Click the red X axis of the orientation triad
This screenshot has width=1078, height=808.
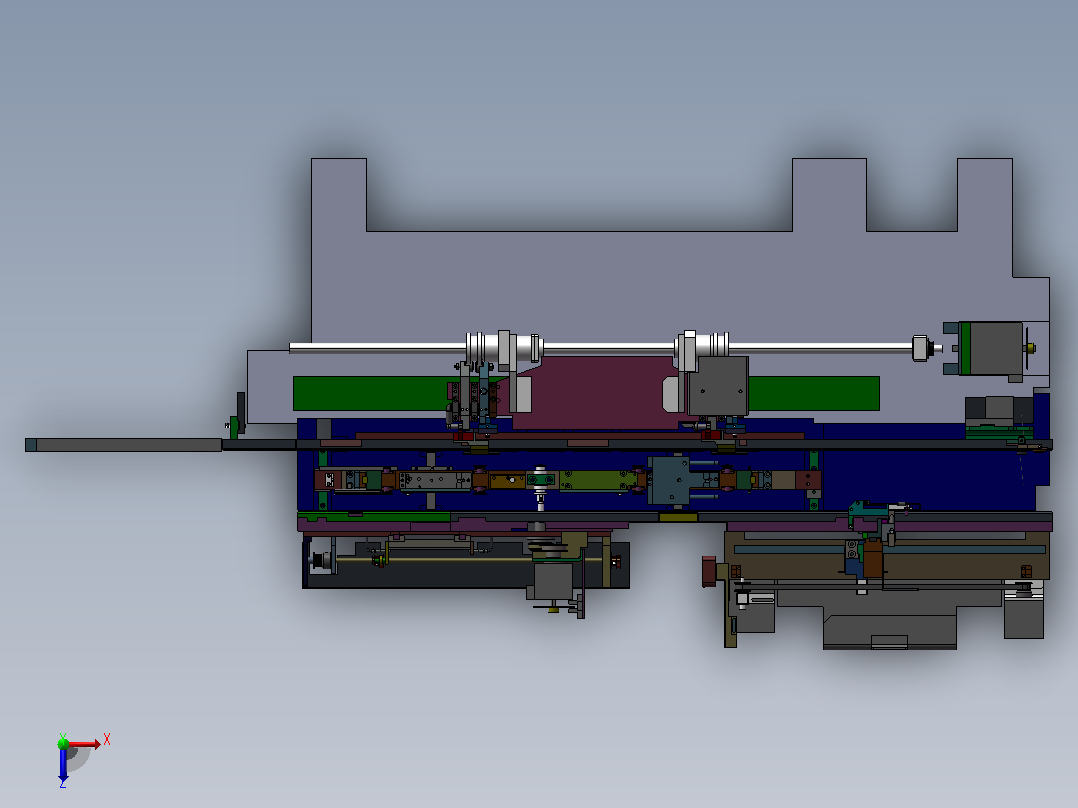click(x=84, y=744)
